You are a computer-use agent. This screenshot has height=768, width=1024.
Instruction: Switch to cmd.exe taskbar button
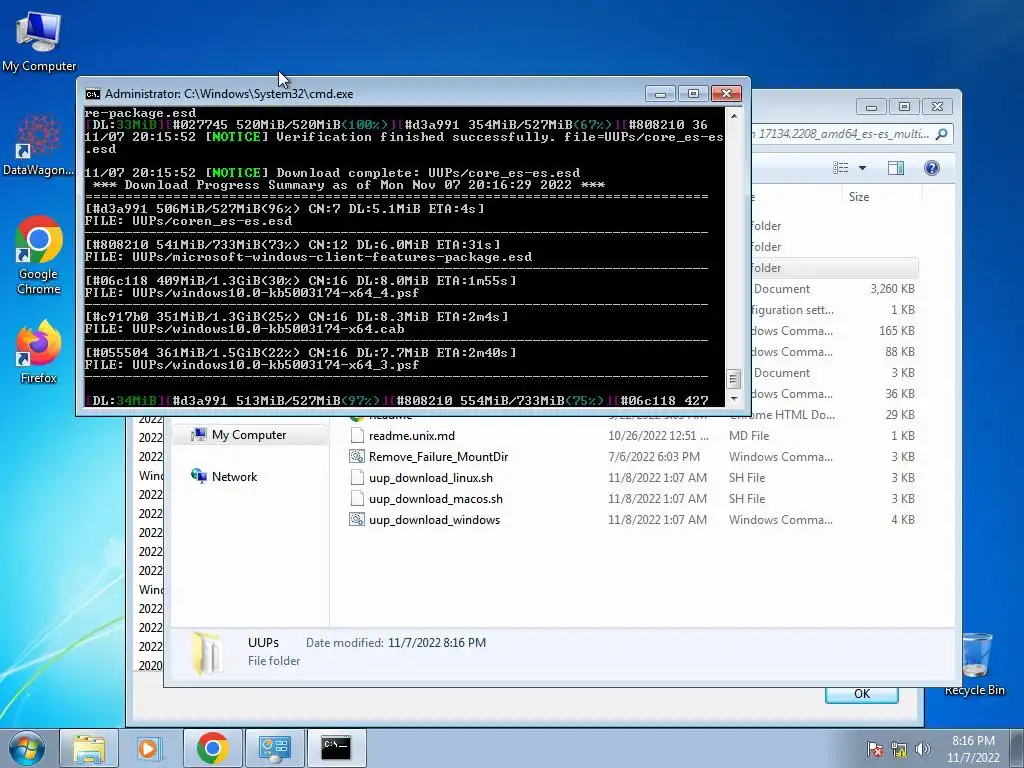coord(336,748)
